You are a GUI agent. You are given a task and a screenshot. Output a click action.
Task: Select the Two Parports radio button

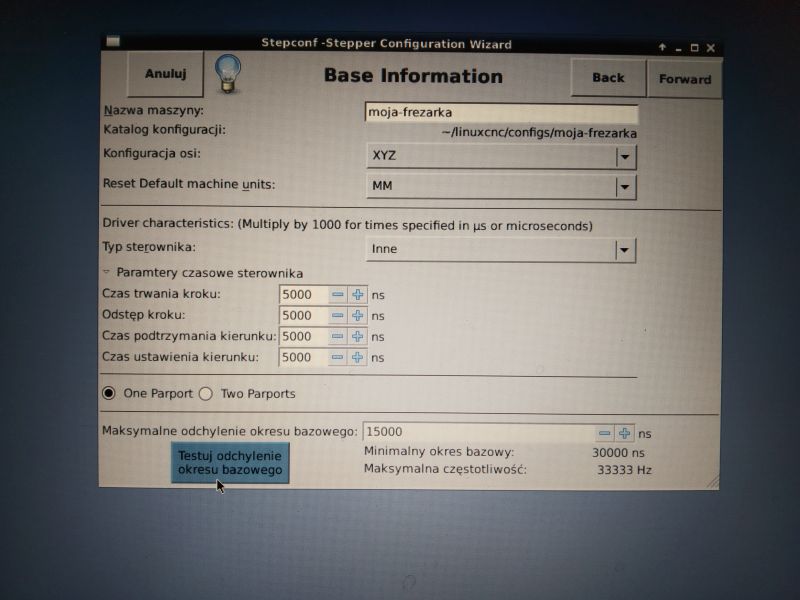(x=206, y=393)
